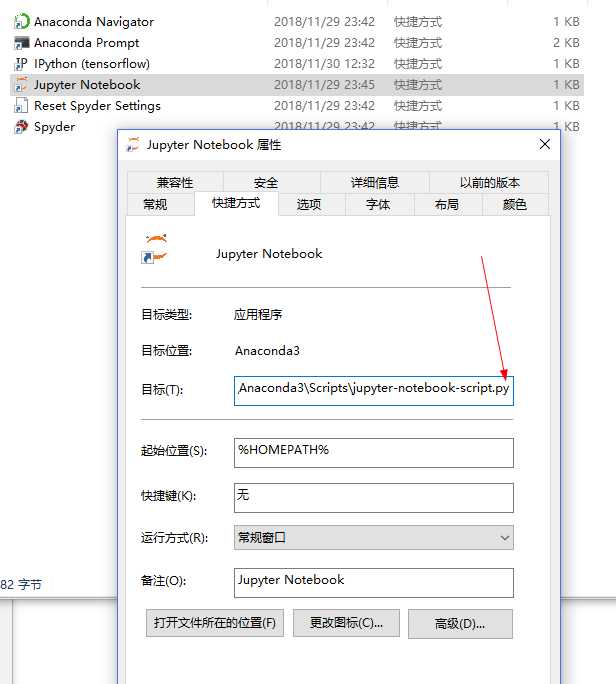Open the 字体 tab
Image resolution: width=616 pixels, height=684 pixels.
pyautogui.click(x=378, y=204)
